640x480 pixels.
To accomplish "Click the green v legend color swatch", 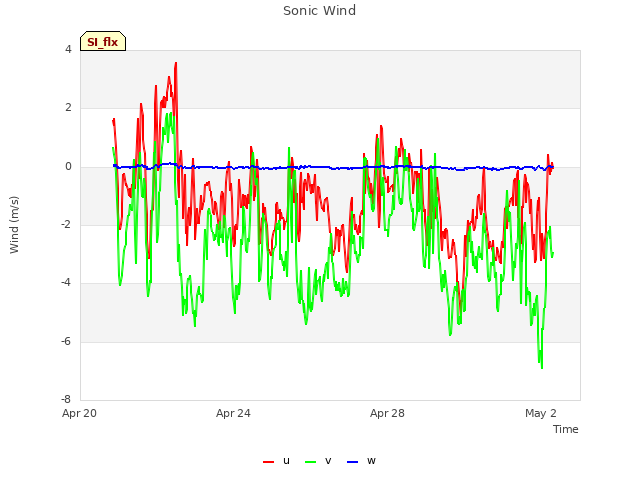I will point(311,462).
